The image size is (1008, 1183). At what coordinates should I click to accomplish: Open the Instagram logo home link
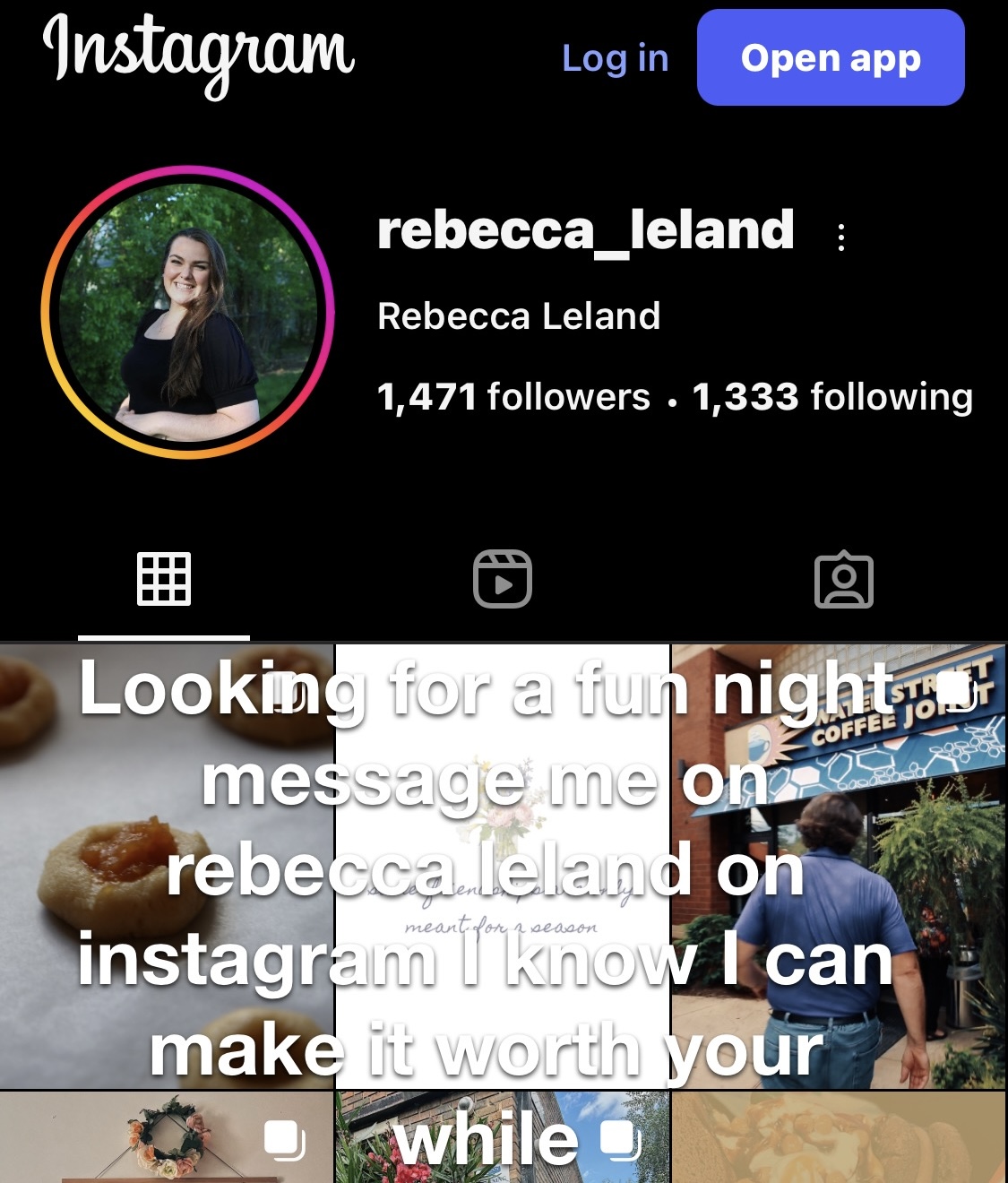[199, 54]
